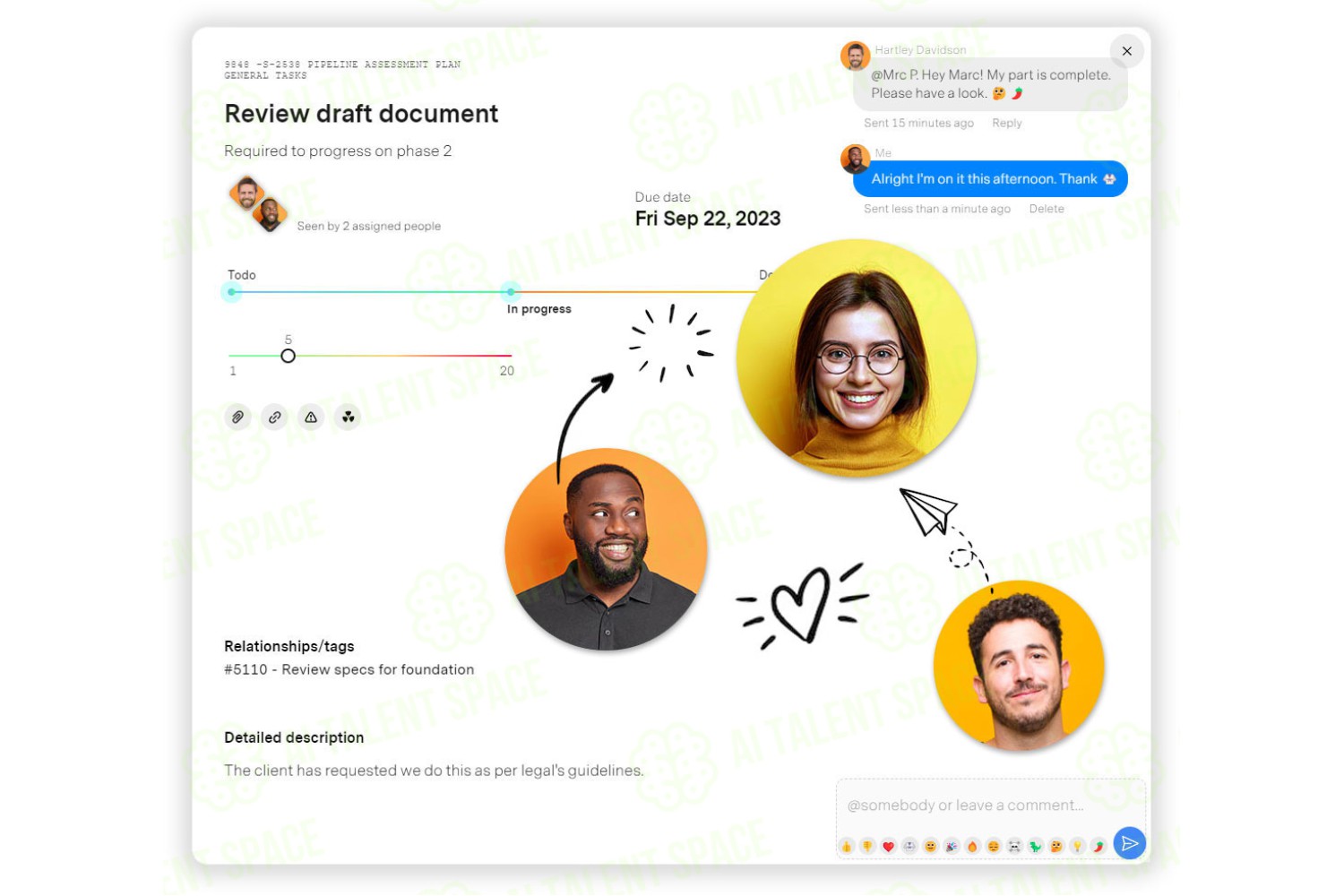Screen dimensions: 1344x896
Task: Open tag #5110 - Review specs for foundation
Action: (349, 670)
